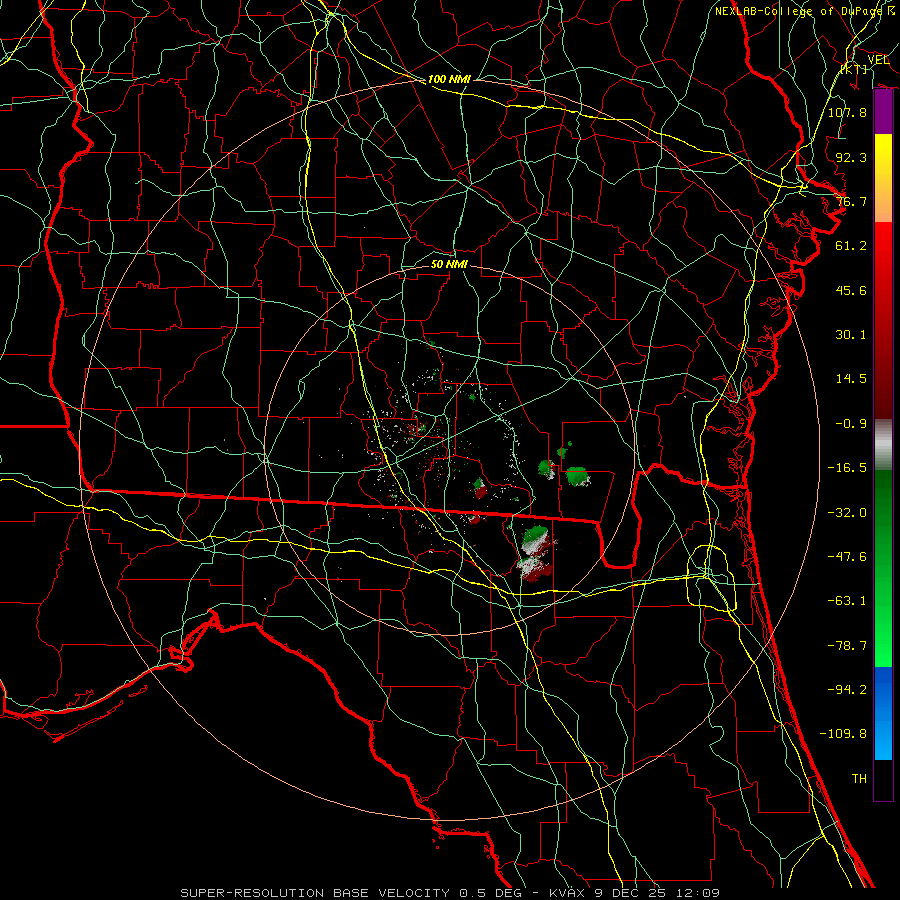This screenshot has height=900, width=900.
Task: Select the -78.7 velocity scale value
Action: (x=847, y=645)
